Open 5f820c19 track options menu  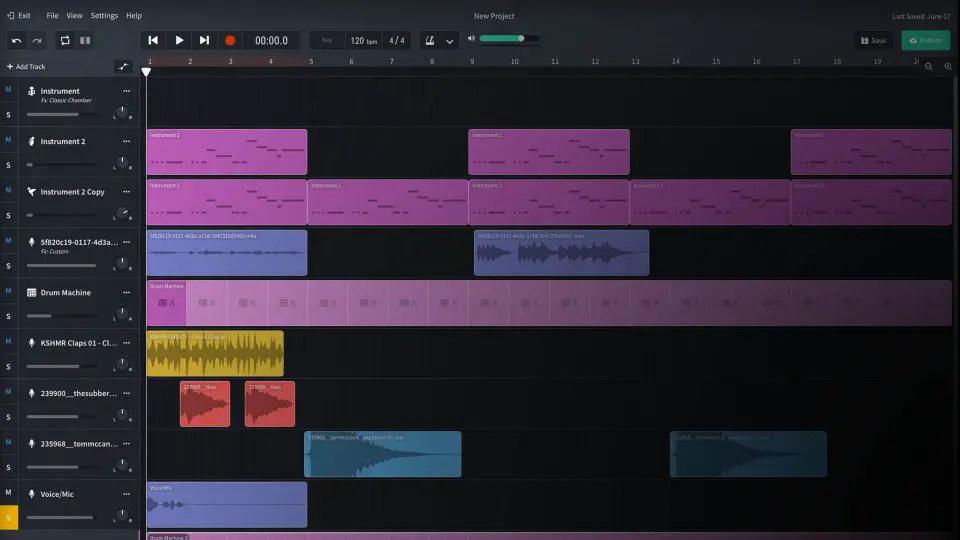[126, 242]
